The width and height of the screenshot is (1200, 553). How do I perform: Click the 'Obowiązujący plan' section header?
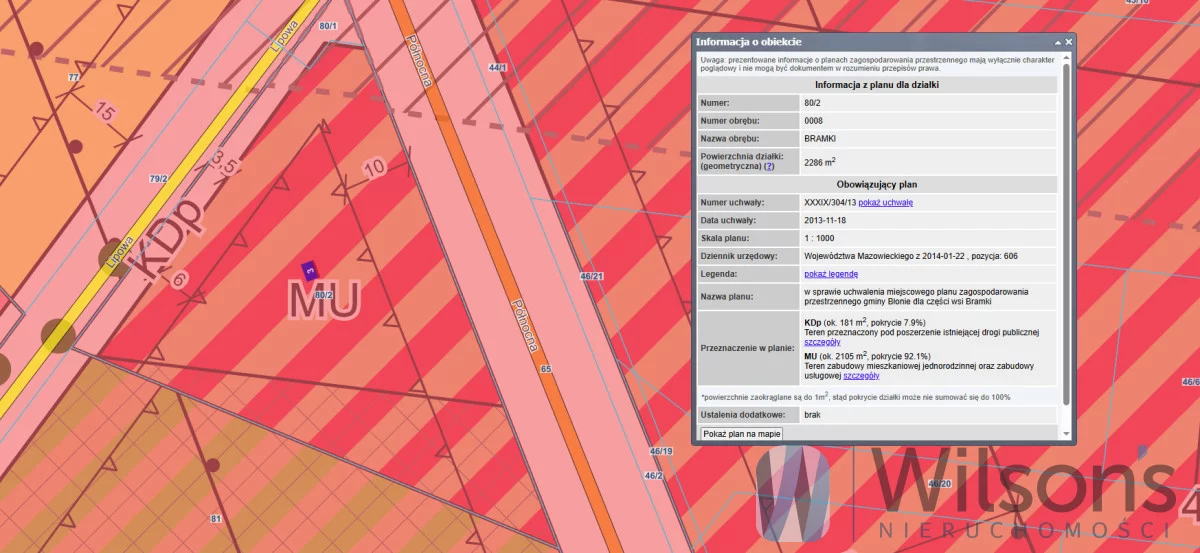point(878,184)
